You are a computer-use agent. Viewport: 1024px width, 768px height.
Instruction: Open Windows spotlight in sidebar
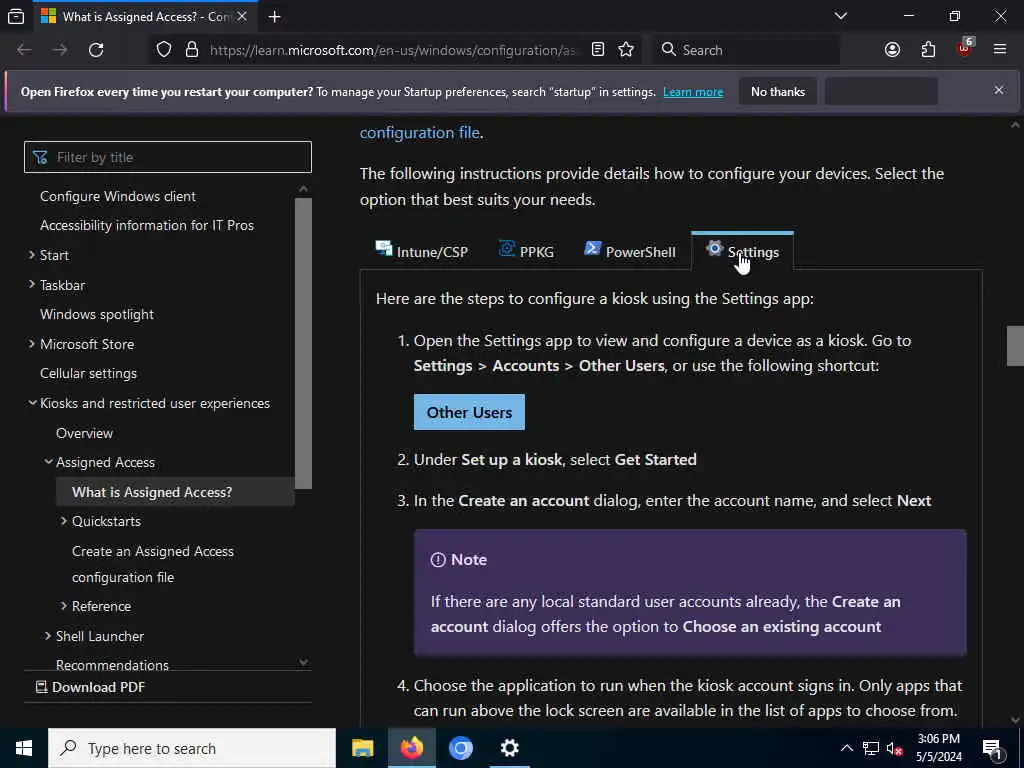97,314
